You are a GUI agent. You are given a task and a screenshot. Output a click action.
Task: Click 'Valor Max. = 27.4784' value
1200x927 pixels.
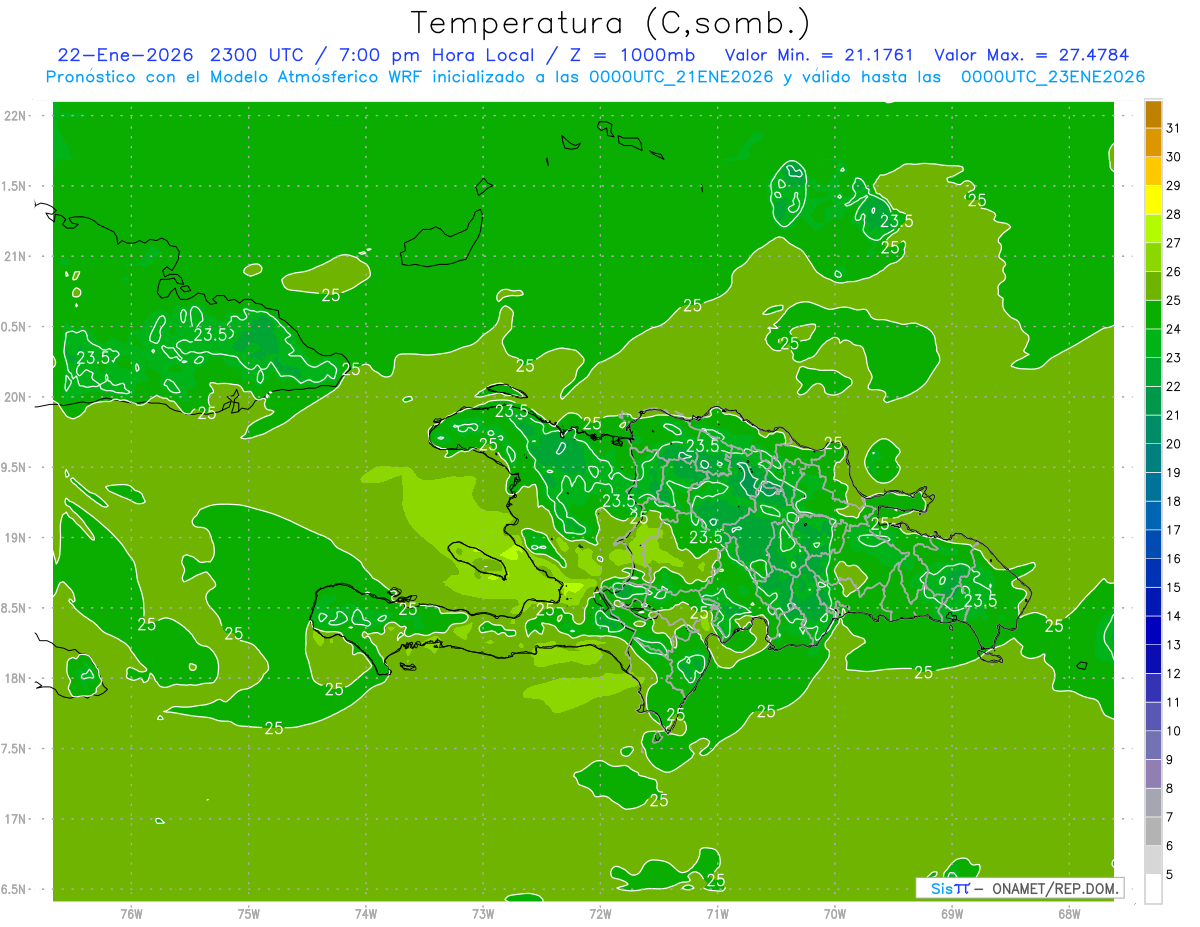tap(1031, 55)
